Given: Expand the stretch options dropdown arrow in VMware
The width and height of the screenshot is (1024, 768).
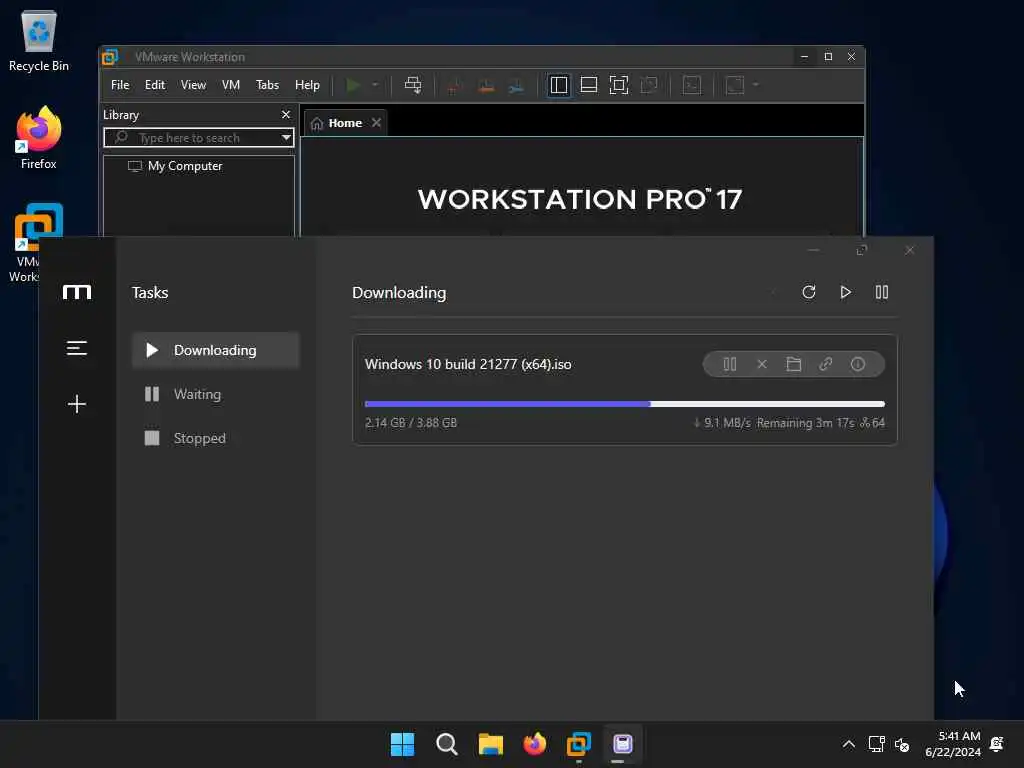Looking at the screenshot, I should pyautogui.click(x=756, y=85).
